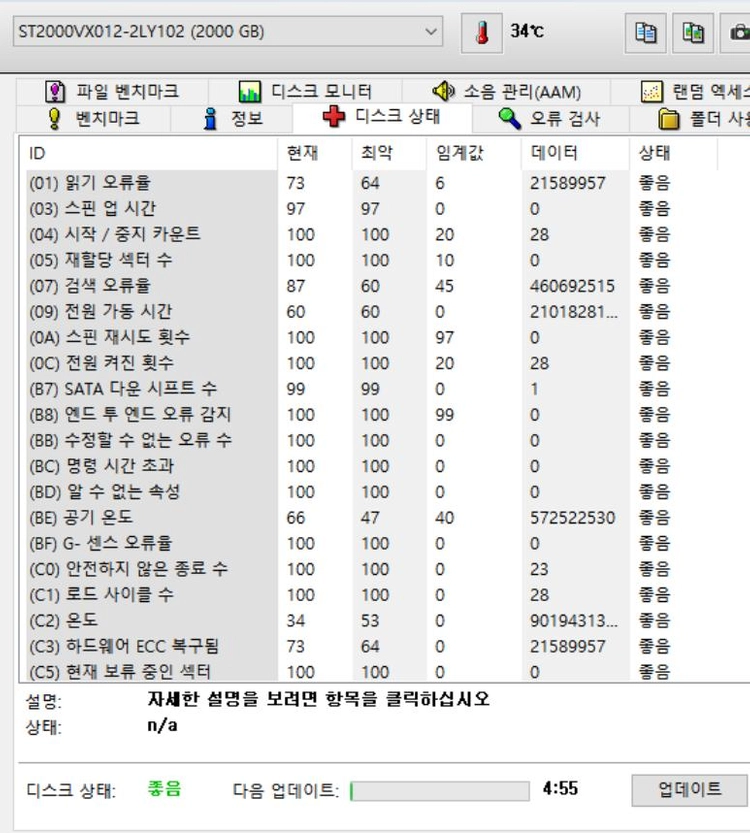Select the (C2) 온도 row
The width and height of the screenshot is (750, 833).
(x=372, y=621)
